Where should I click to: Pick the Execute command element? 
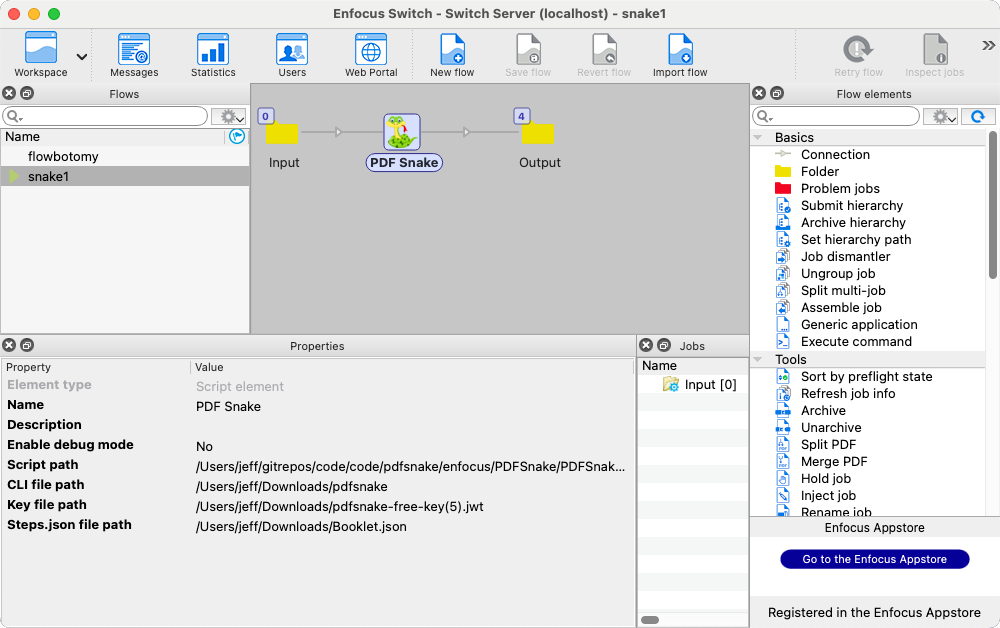coord(856,341)
